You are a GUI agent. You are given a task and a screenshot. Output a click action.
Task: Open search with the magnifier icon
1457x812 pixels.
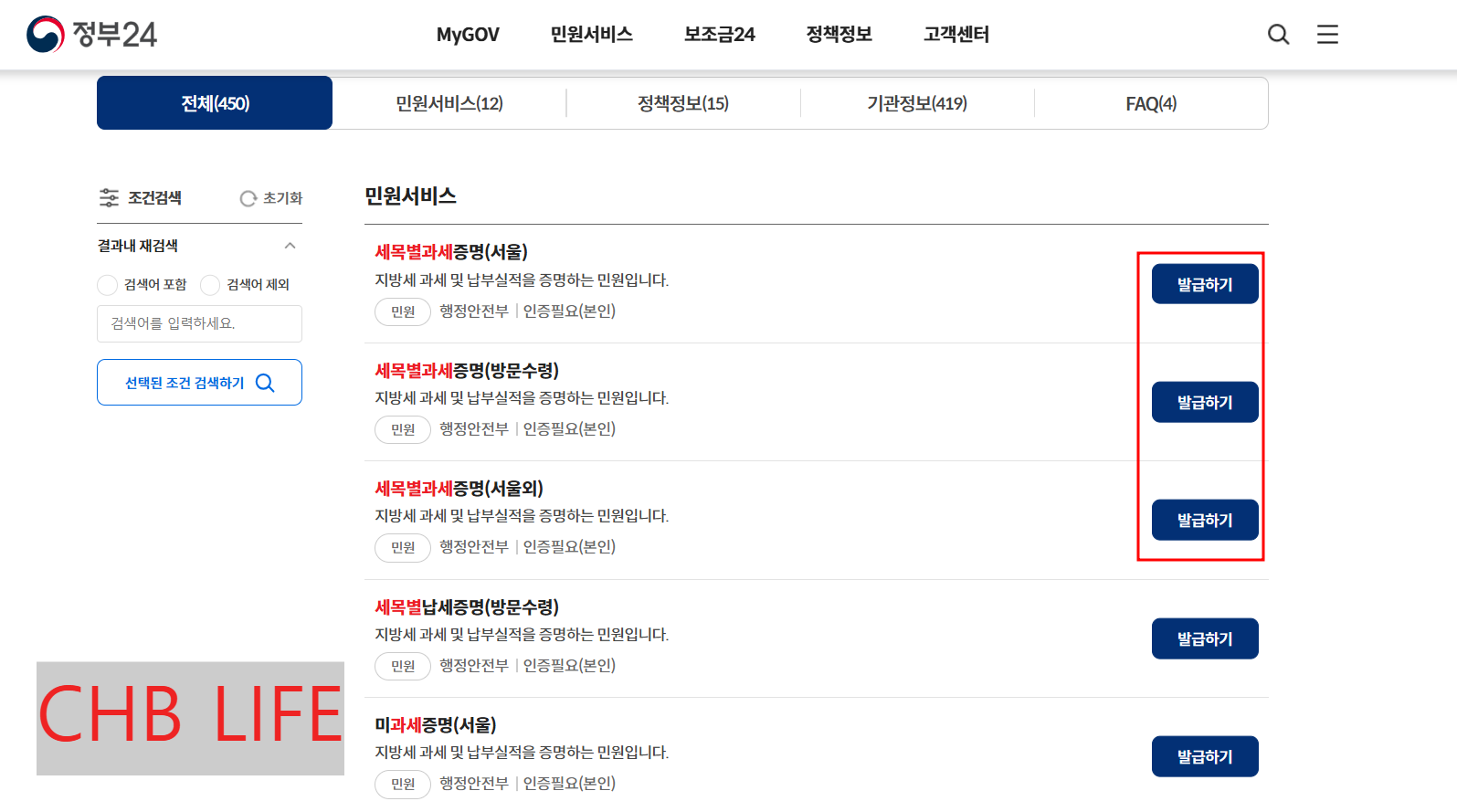point(1278,34)
